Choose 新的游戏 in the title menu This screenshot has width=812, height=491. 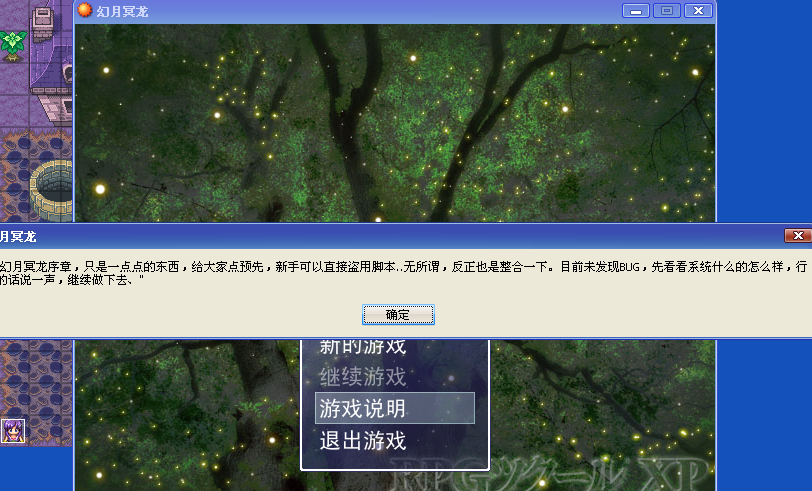pyautogui.click(x=362, y=347)
